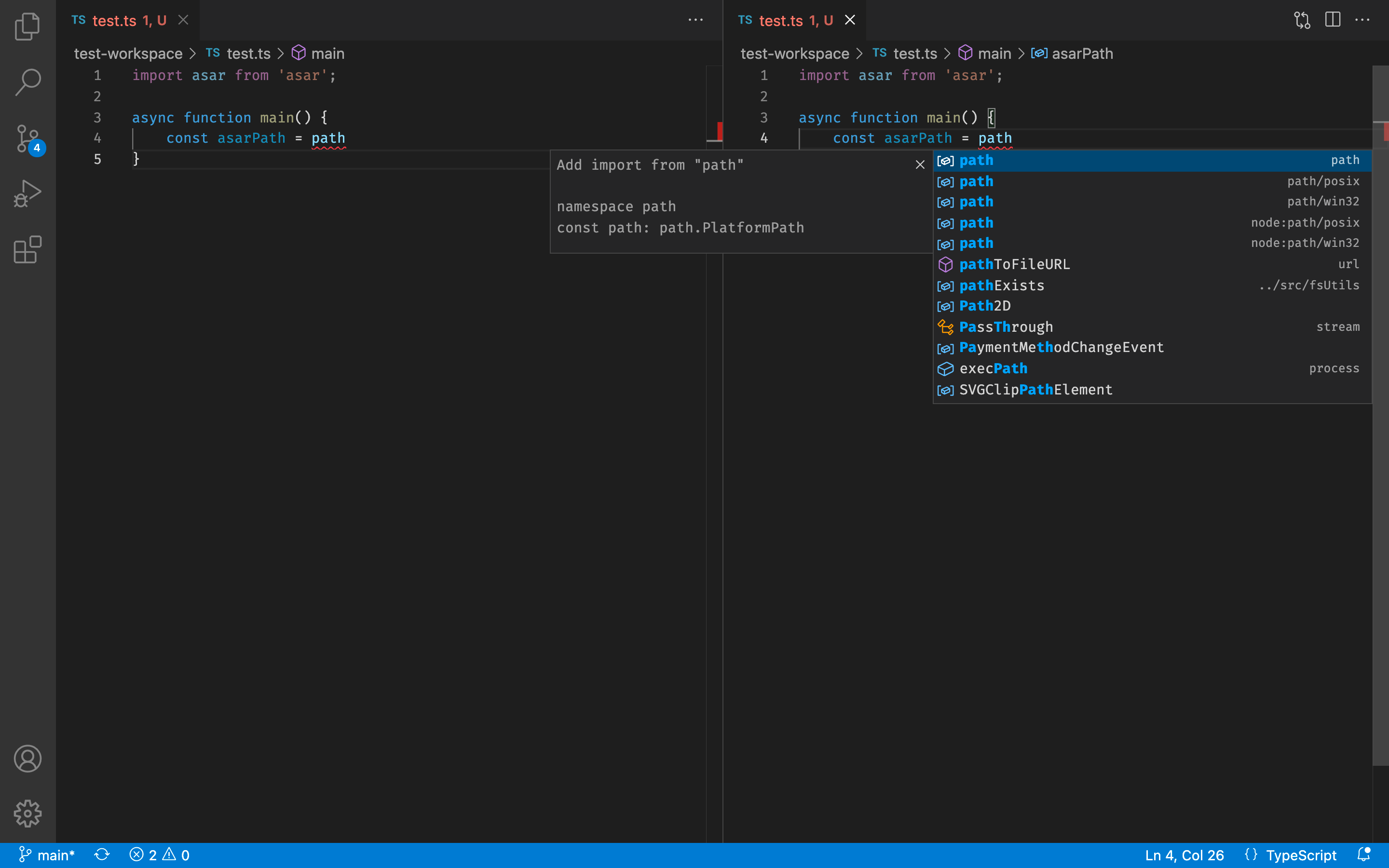Open notifications via the status bar bell
The image size is (1389, 868).
[1365, 855]
